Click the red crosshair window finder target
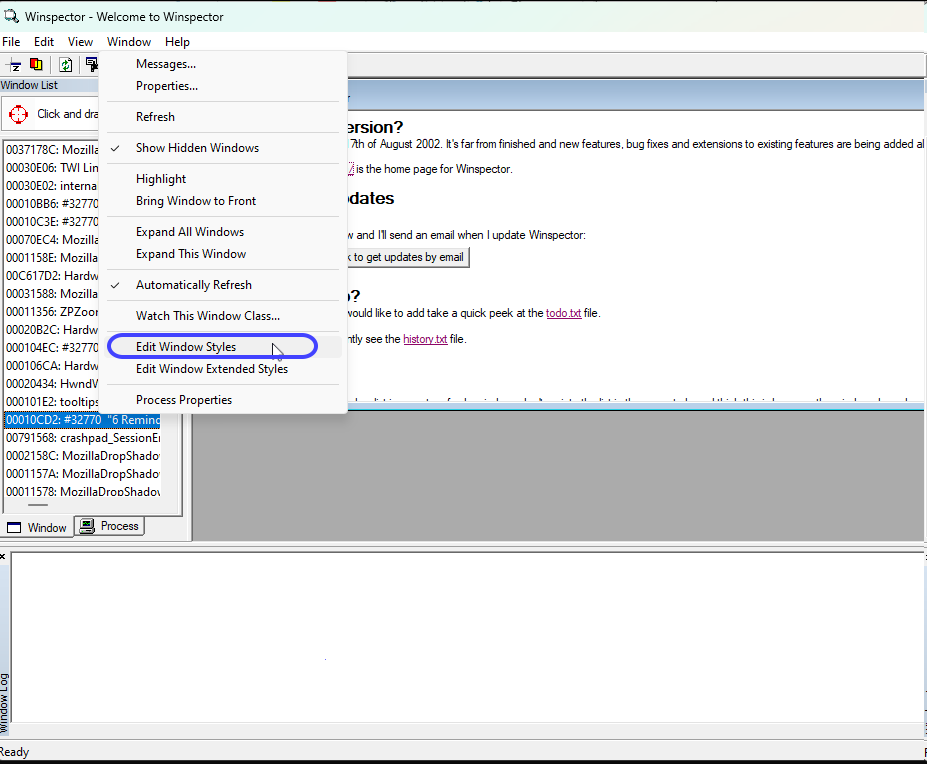 point(18,114)
